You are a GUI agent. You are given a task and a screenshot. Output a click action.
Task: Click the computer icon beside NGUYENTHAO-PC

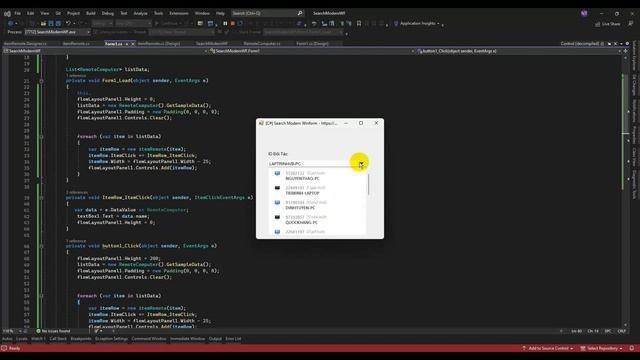278,173
